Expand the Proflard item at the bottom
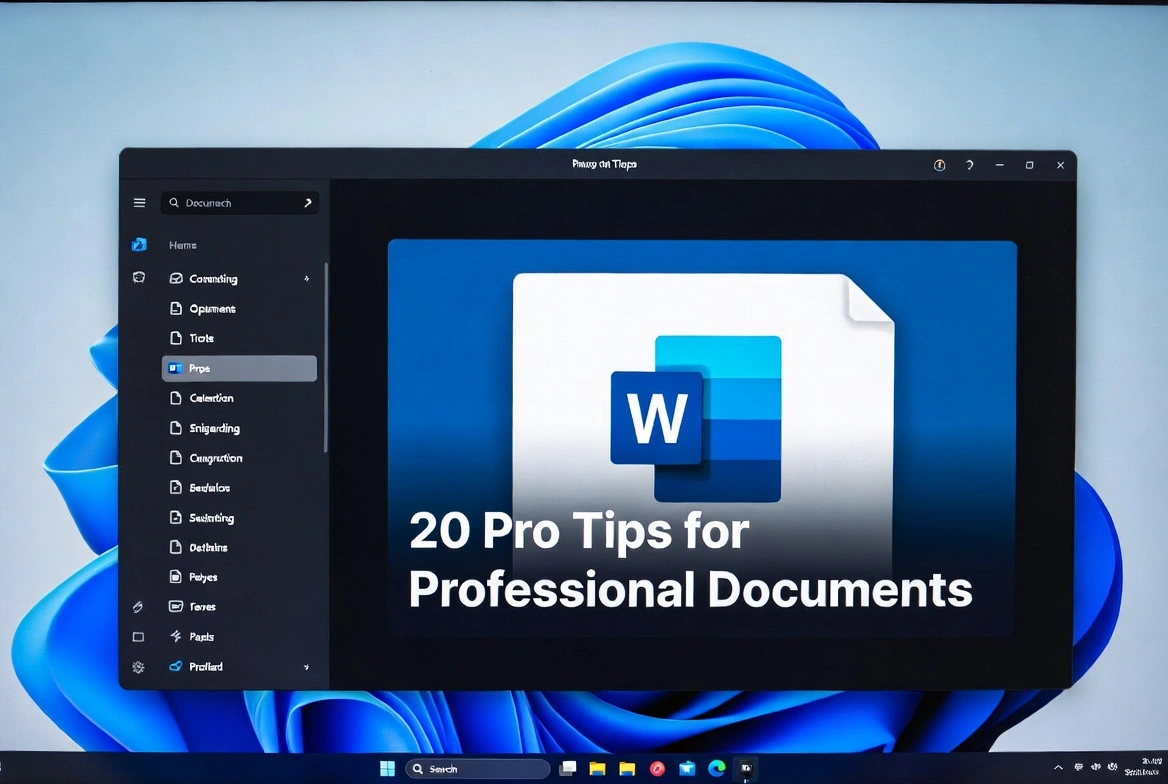Viewport: 1168px width, 784px height. click(307, 666)
